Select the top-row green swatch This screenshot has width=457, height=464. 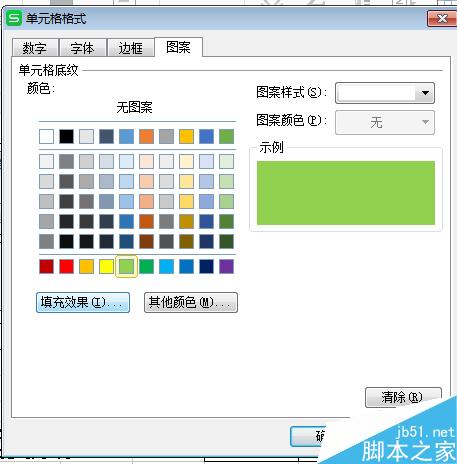(226, 136)
